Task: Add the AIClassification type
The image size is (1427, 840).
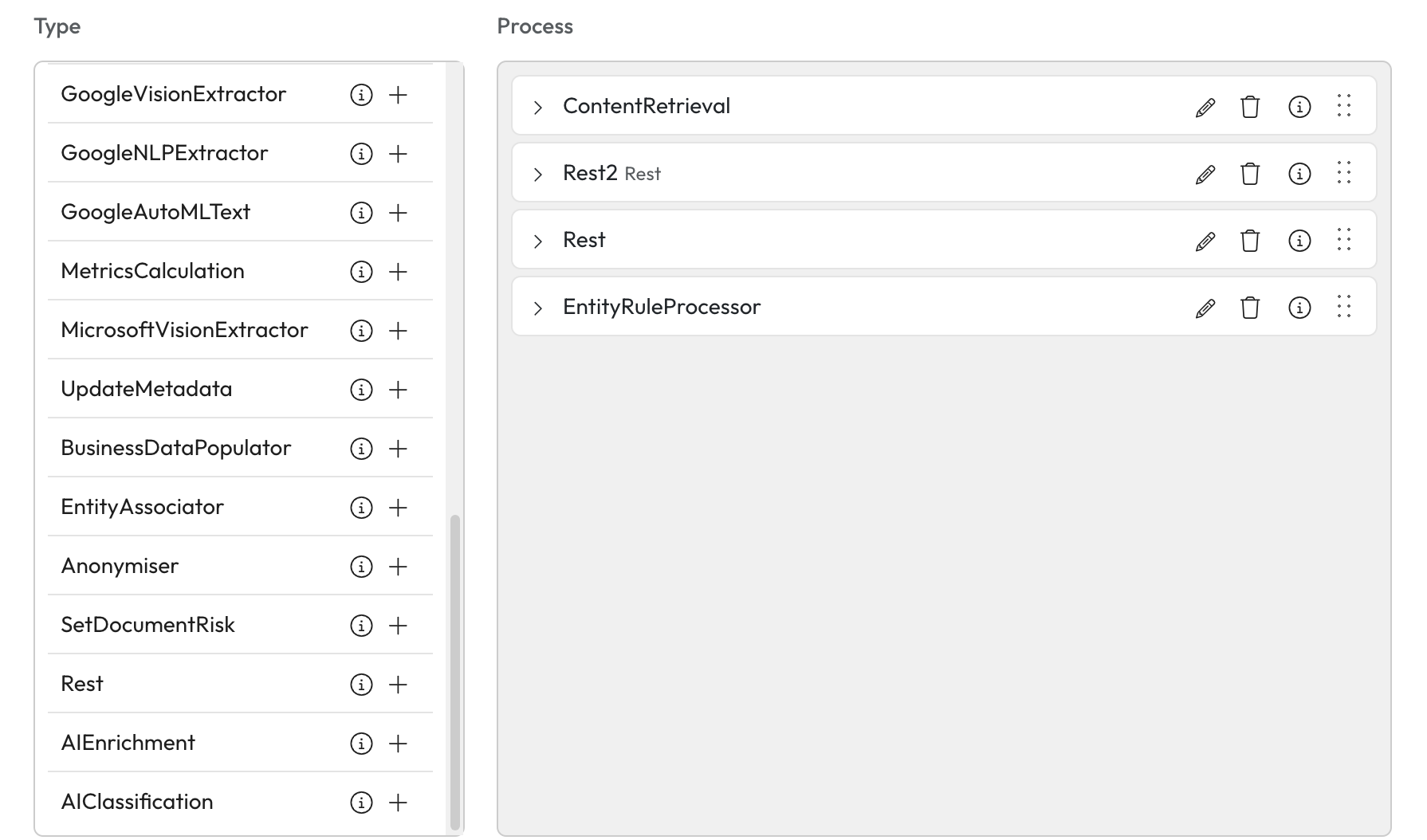Action: 398,803
